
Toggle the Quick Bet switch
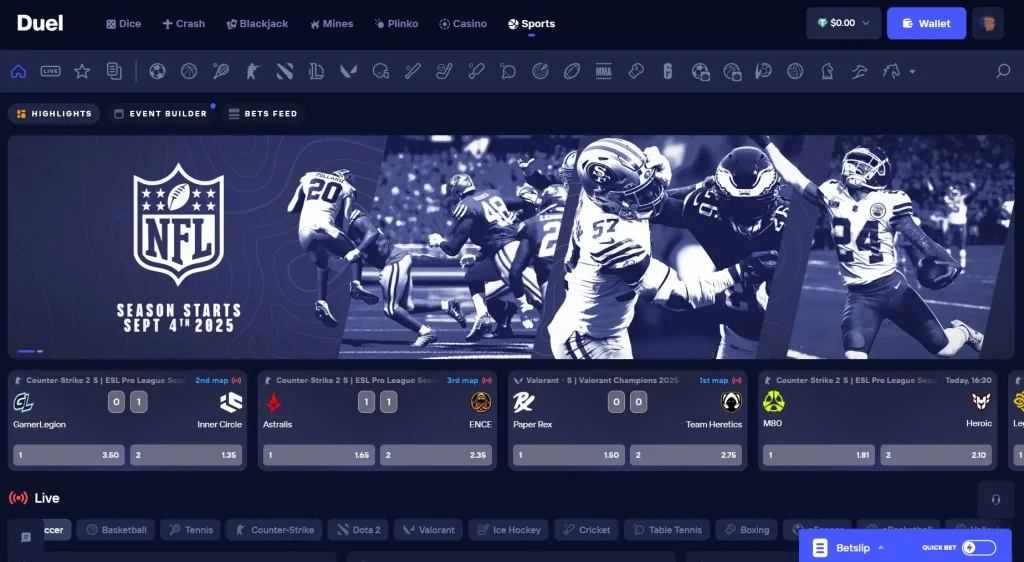click(x=979, y=547)
